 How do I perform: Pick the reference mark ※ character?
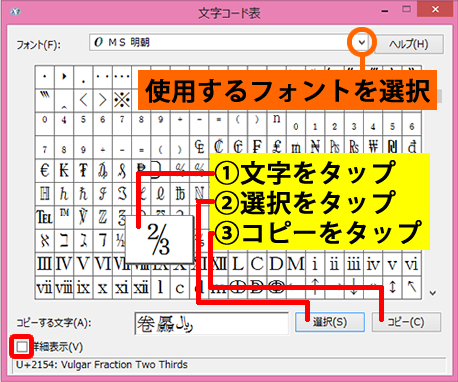tap(122, 100)
